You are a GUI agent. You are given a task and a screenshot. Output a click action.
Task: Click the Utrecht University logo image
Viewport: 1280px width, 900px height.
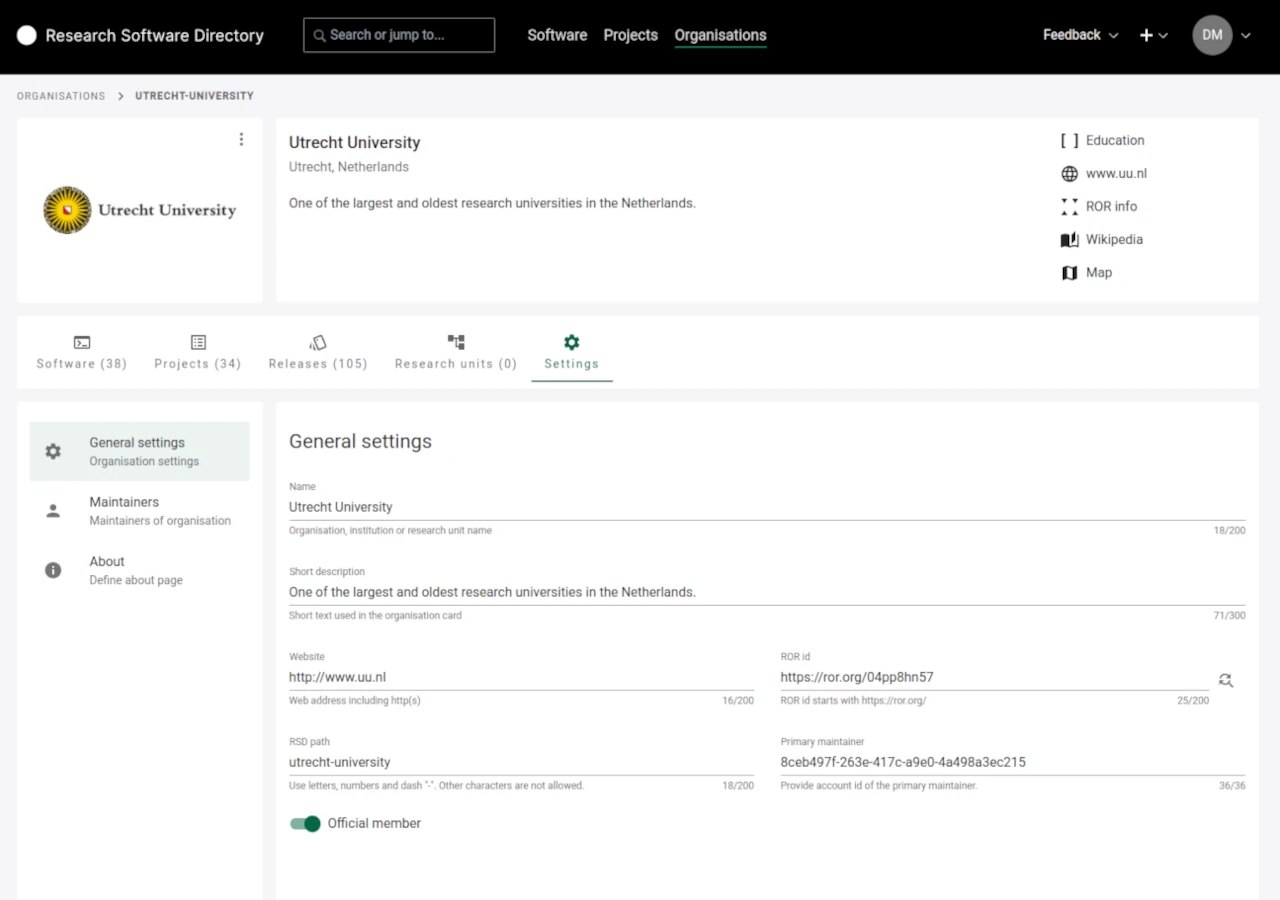[x=140, y=210]
